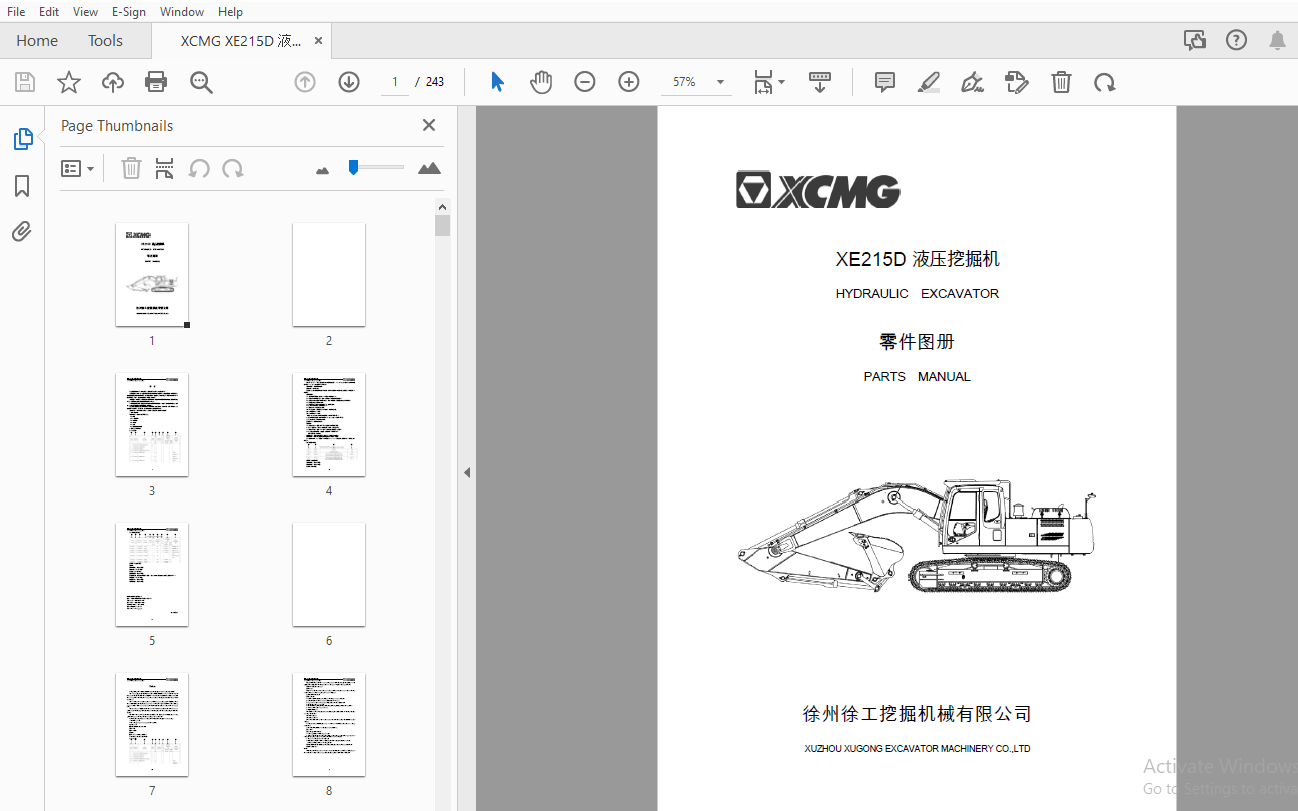Screen dimensions: 1298x811
Task: Click the current page number field
Action: (x=395, y=82)
